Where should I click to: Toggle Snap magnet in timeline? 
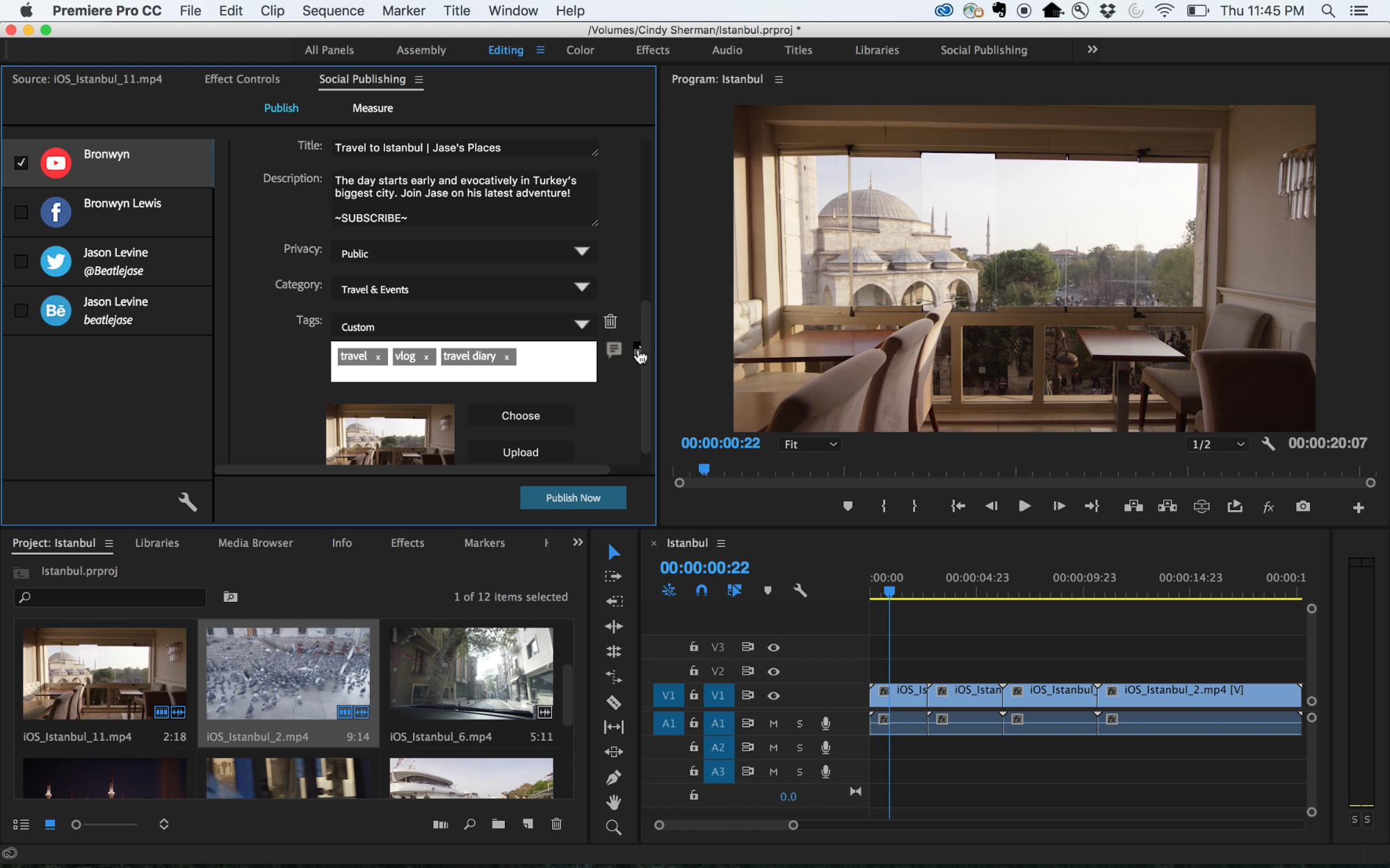click(702, 591)
